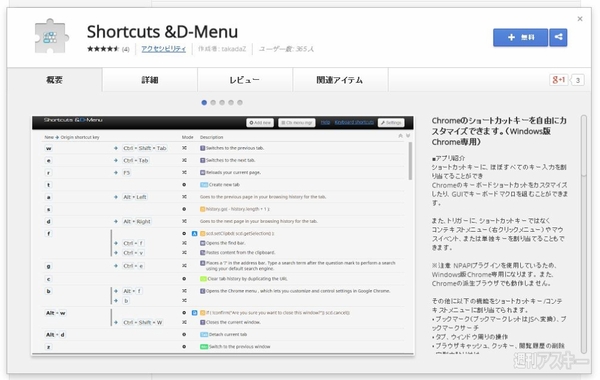Image resolution: width=600 pixels, height=380 pixels.
Task: Switch to the 詳細 tab
Action: [x=150, y=80]
